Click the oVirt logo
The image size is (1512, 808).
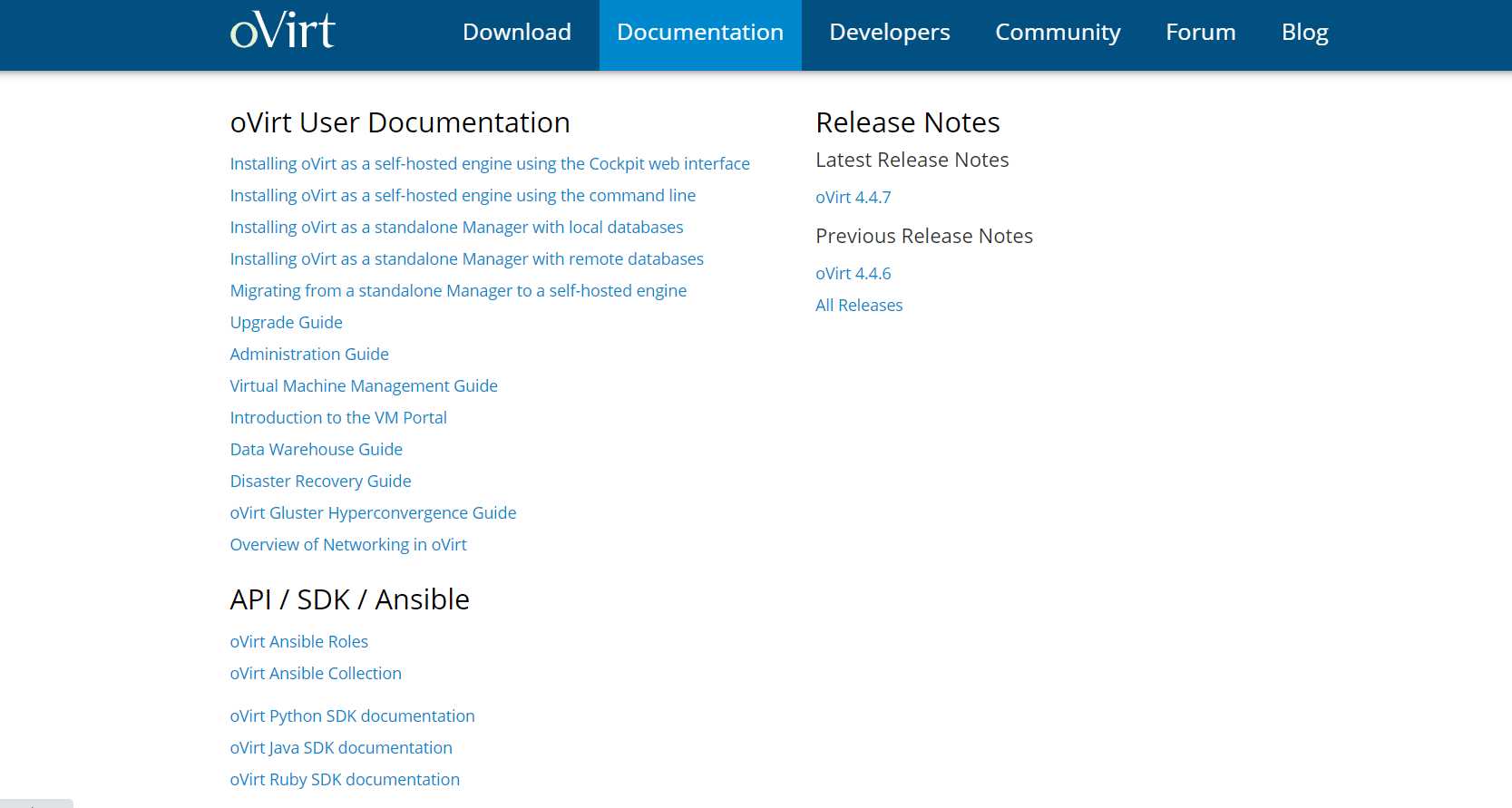coord(282,31)
